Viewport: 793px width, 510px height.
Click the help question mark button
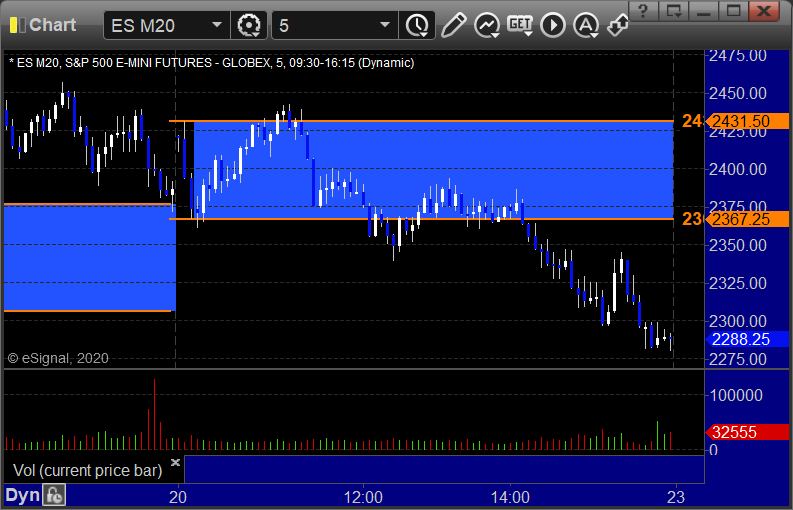(643, 11)
